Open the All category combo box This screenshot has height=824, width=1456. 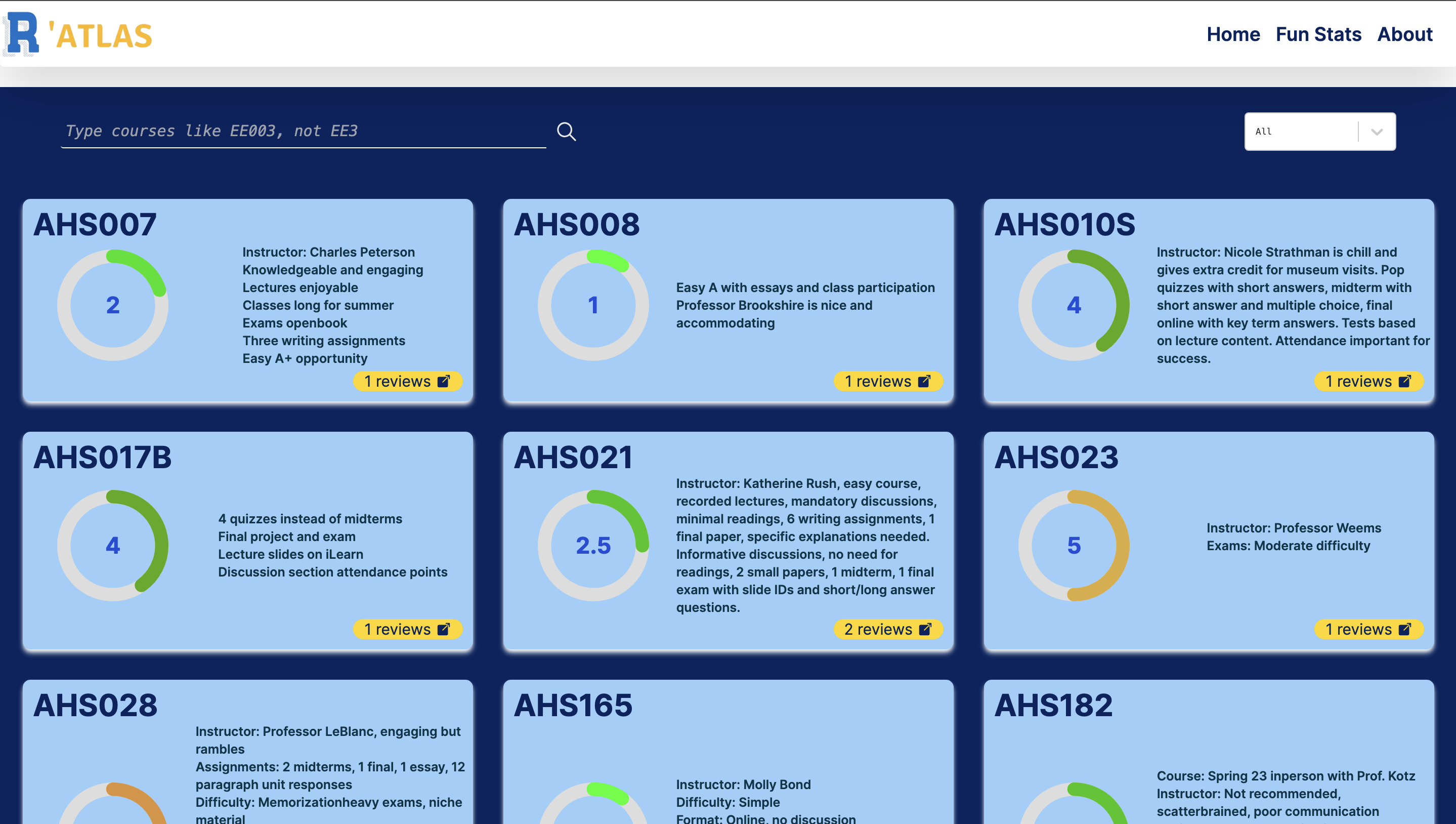click(1320, 132)
